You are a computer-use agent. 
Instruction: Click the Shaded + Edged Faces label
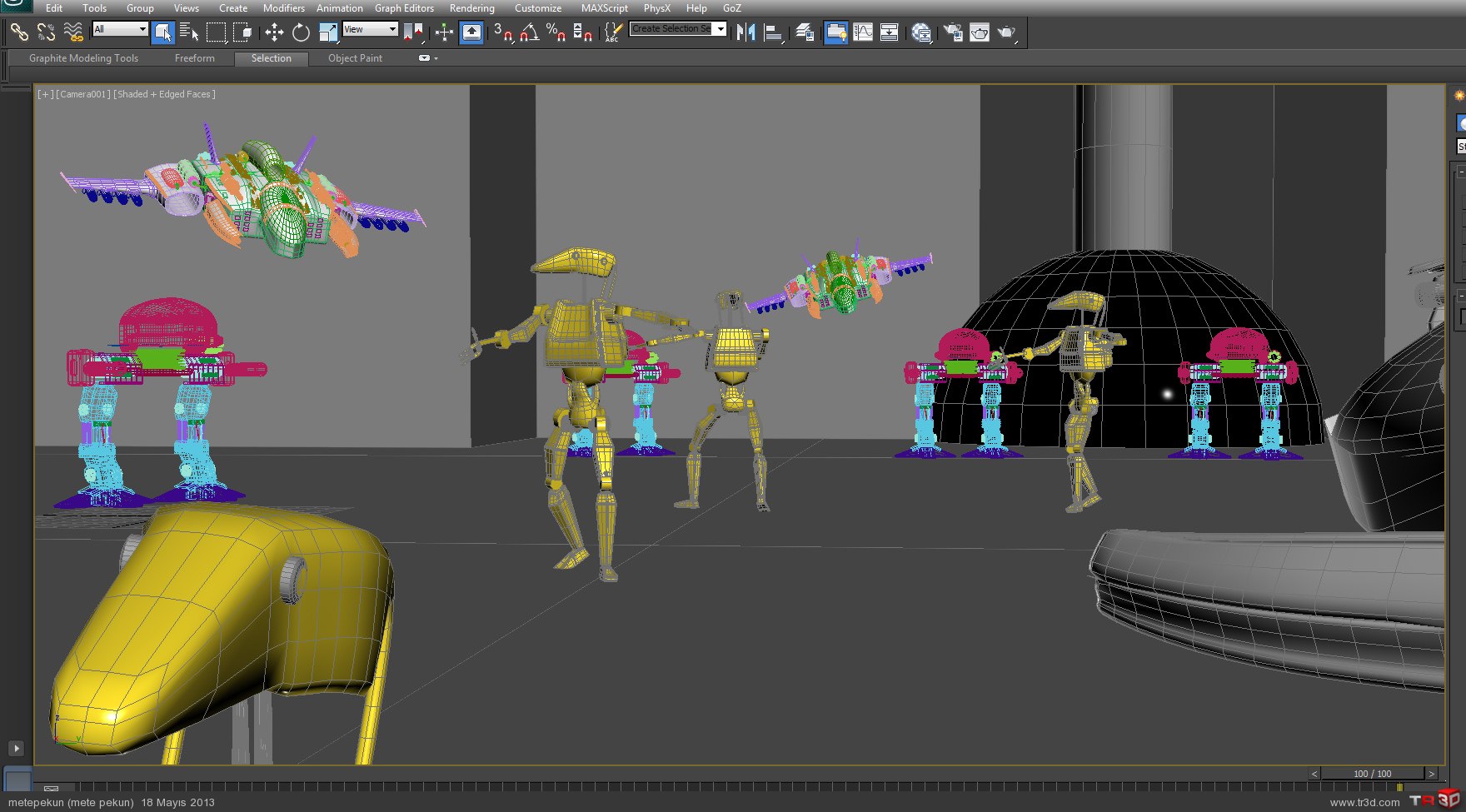click(x=164, y=94)
